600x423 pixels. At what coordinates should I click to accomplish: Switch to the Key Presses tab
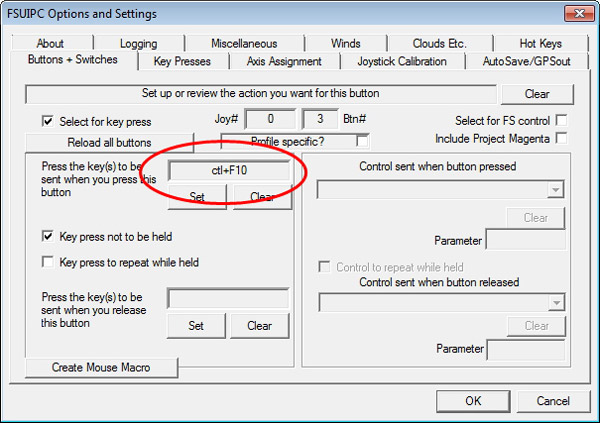[x=181, y=61]
